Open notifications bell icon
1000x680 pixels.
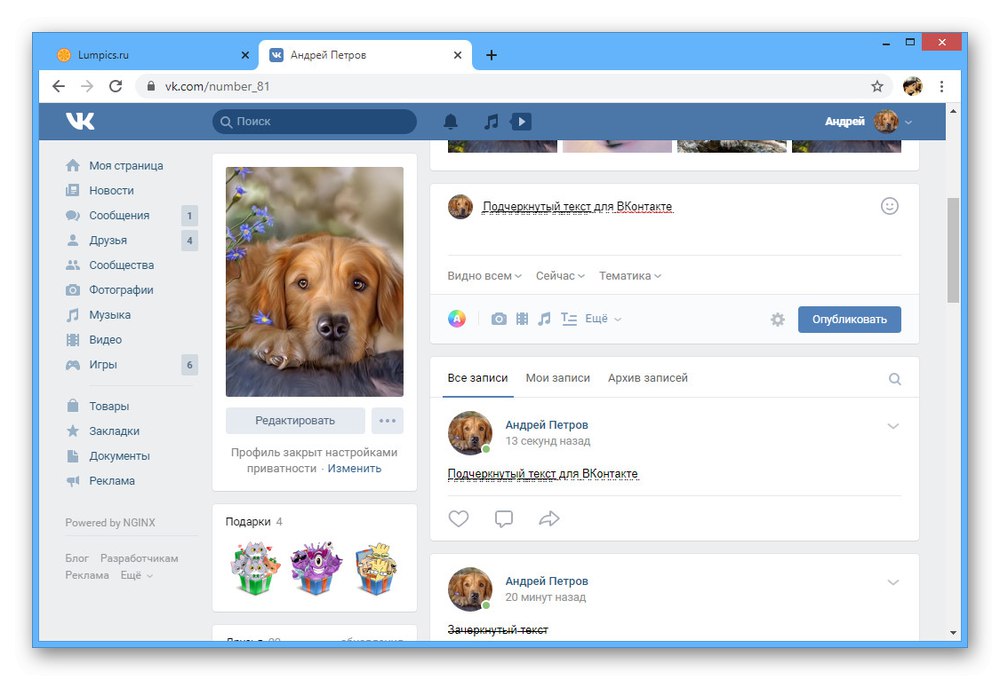450,121
